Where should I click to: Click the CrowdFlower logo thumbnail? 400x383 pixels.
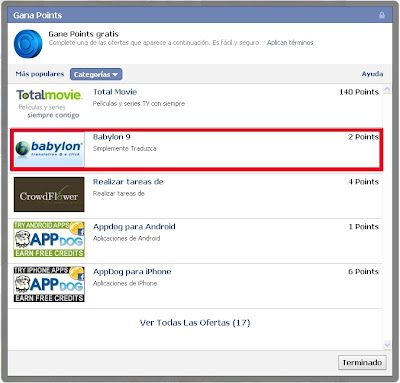tap(49, 194)
